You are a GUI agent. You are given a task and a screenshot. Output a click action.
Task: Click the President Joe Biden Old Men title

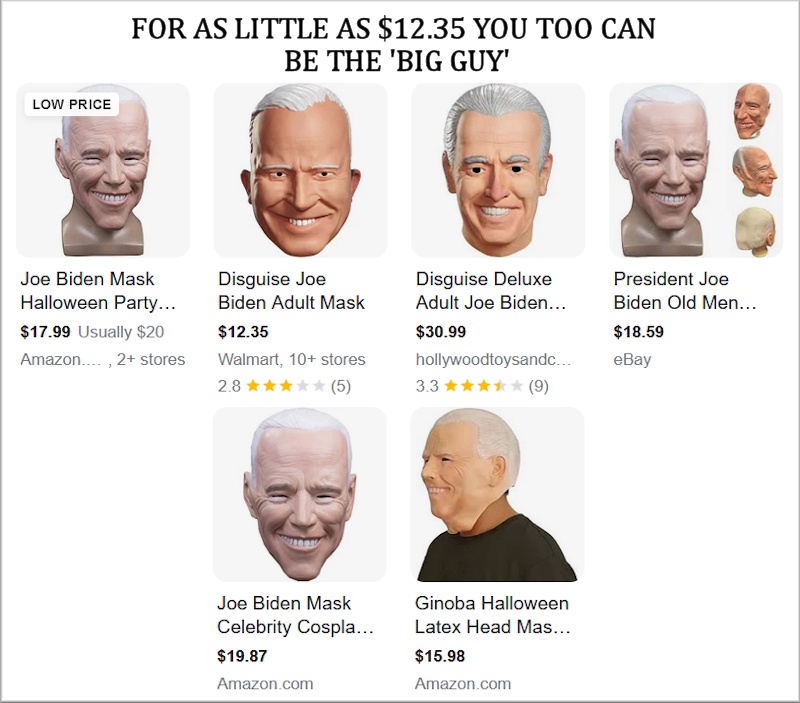coord(685,291)
